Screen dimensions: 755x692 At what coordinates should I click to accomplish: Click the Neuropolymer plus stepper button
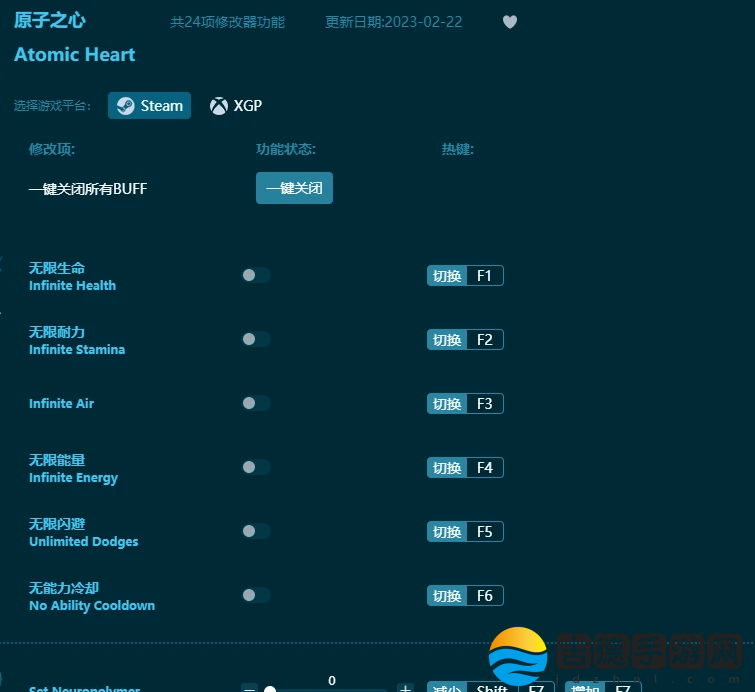click(x=405, y=688)
